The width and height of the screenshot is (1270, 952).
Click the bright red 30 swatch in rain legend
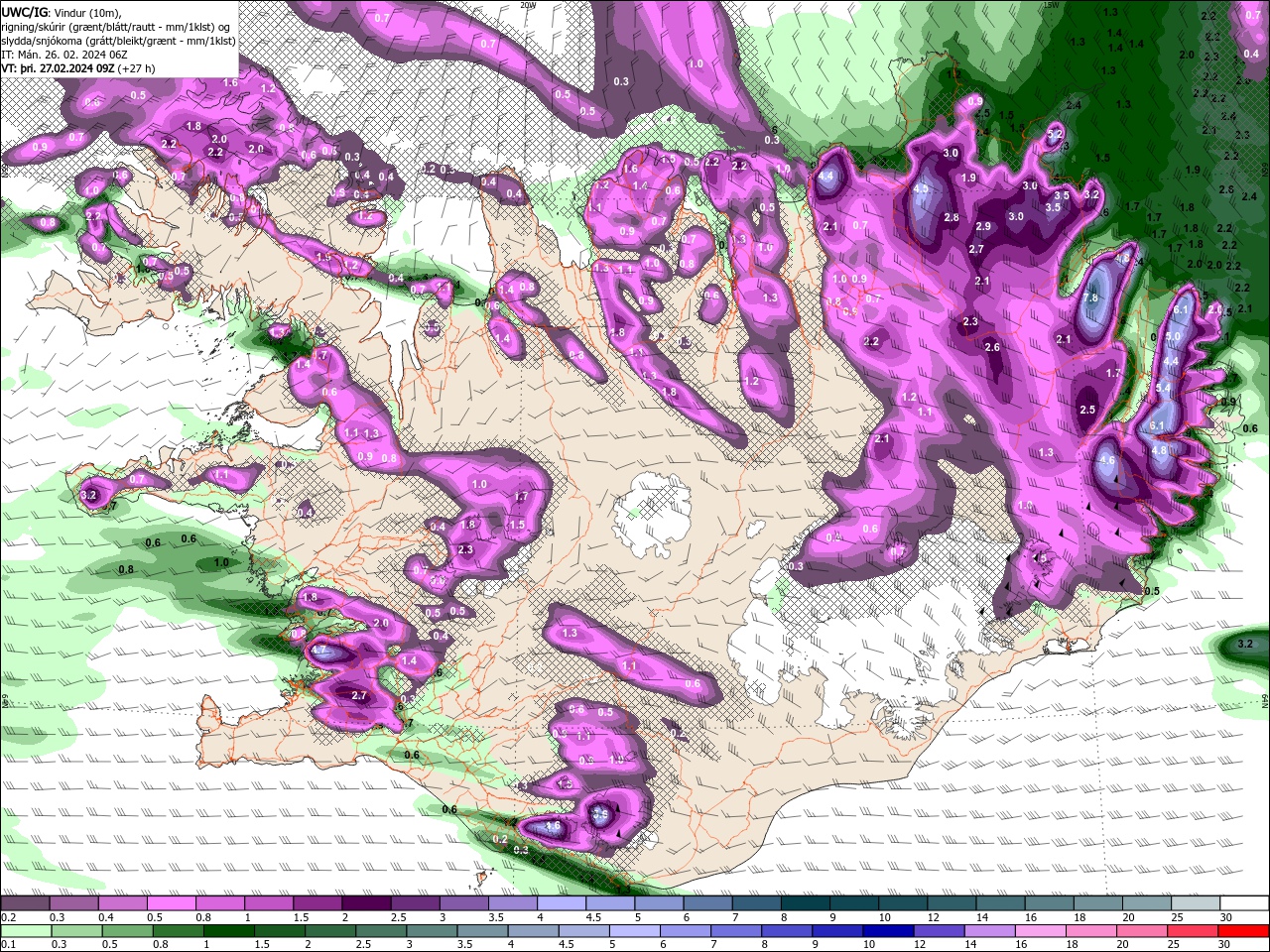click(x=1242, y=930)
